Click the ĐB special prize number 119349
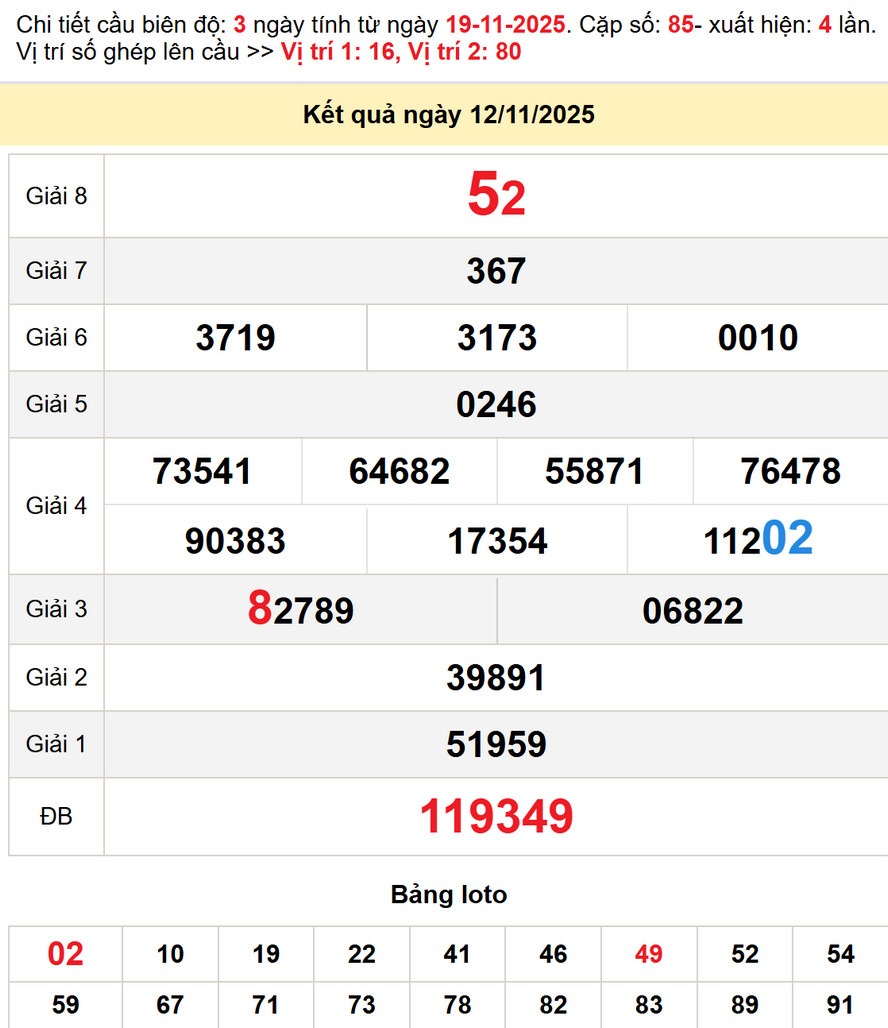This screenshot has width=888, height=1028. coord(496,817)
